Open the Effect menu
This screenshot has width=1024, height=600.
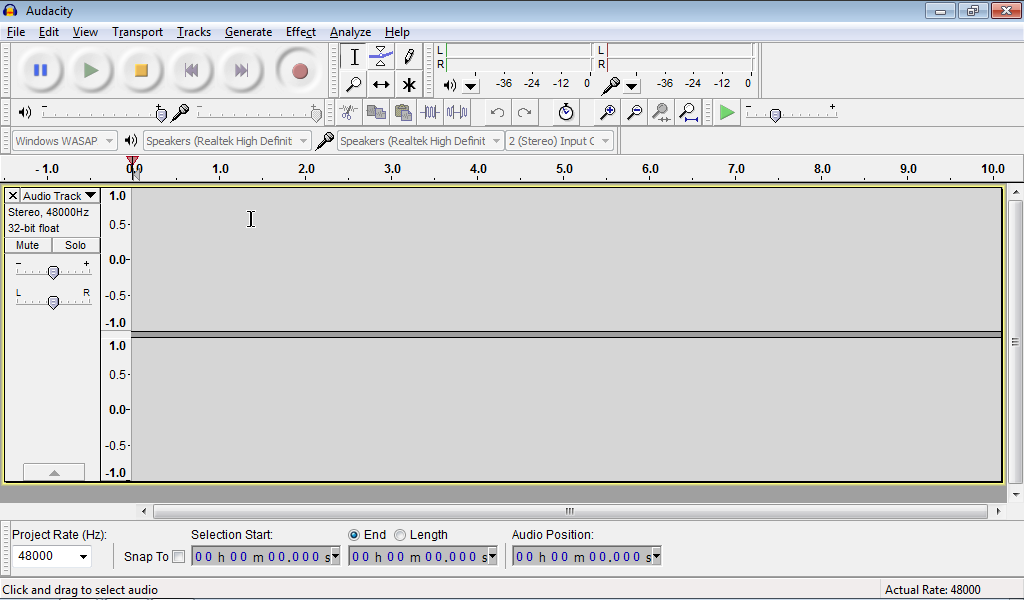click(x=300, y=32)
